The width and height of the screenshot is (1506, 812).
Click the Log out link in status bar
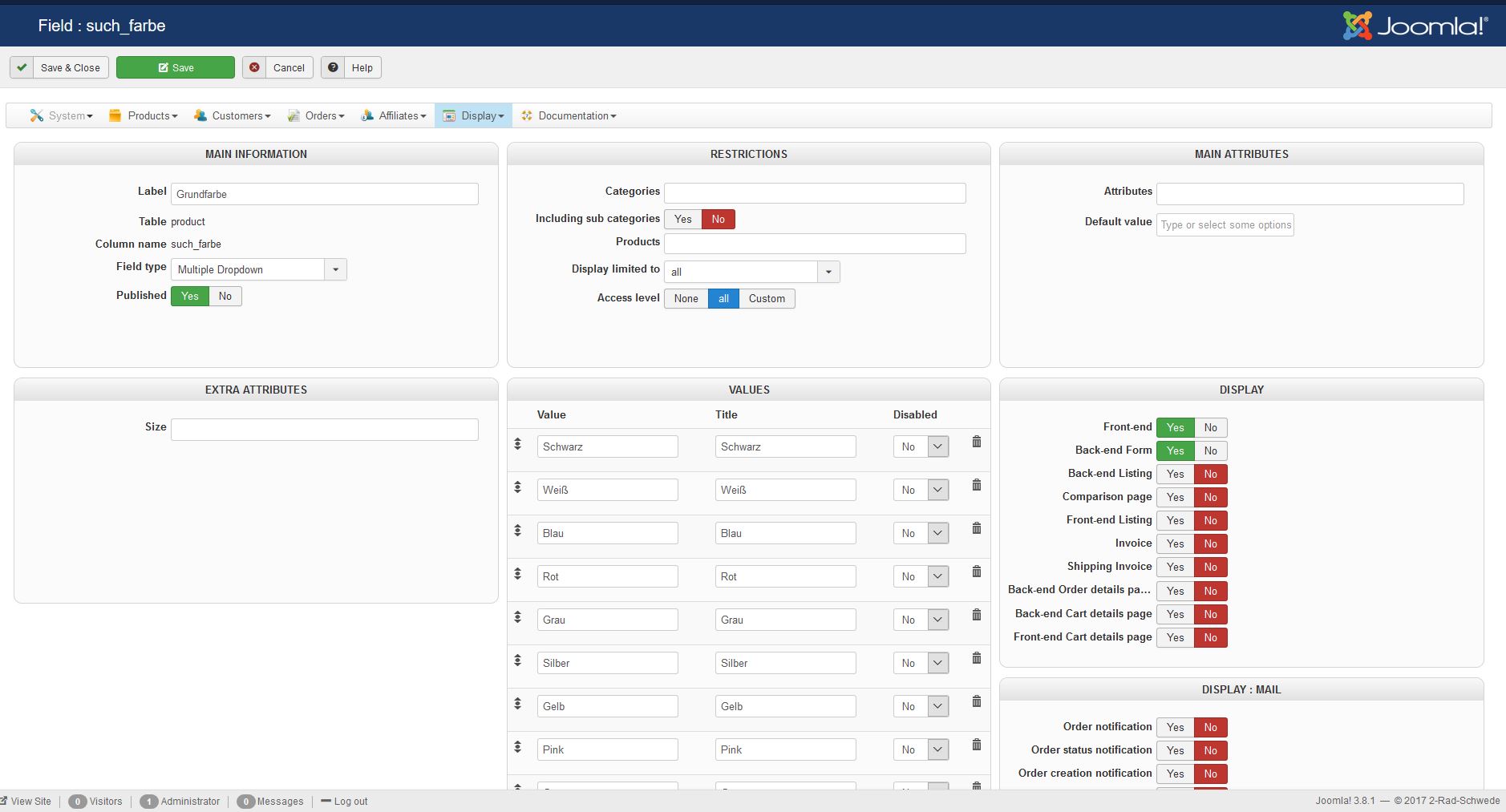[345, 801]
